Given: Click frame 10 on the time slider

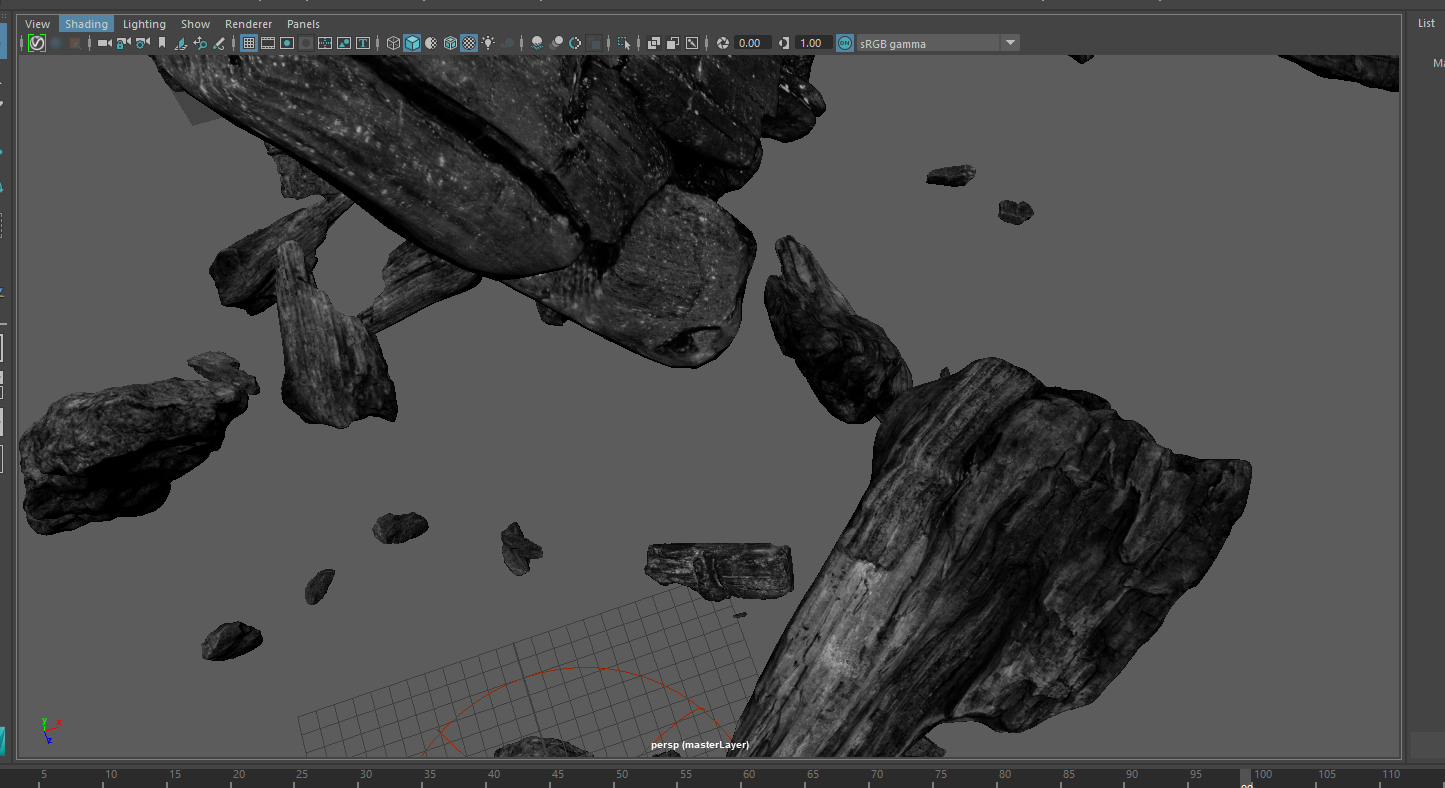Looking at the screenshot, I should click(110, 774).
